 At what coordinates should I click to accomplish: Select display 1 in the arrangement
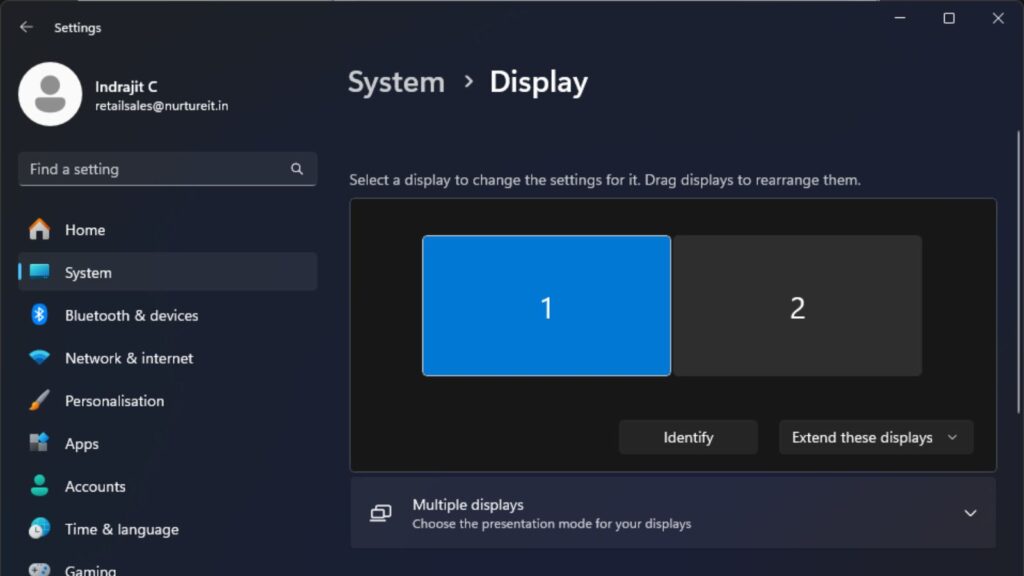(546, 306)
